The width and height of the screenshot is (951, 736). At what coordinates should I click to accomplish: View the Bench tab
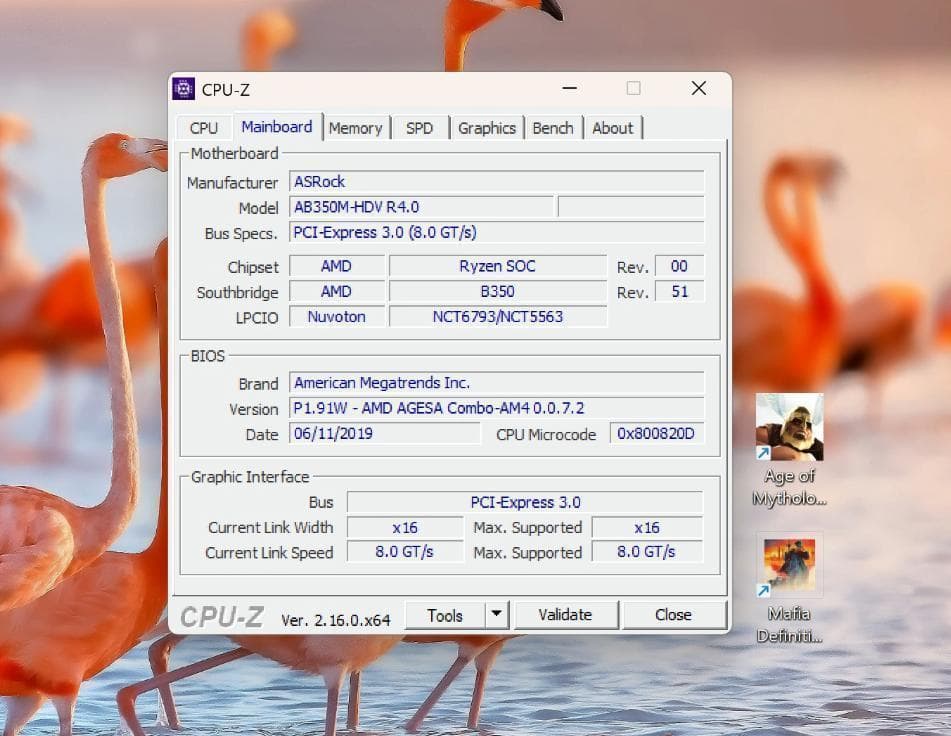pyautogui.click(x=553, y=127)
